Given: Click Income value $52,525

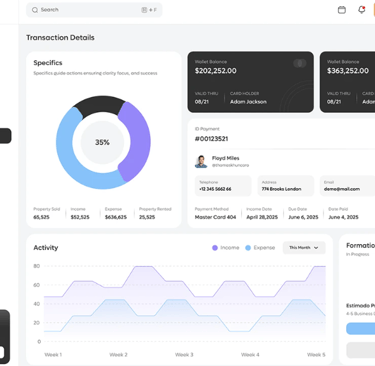Looking at the screenshot, I should (x=80, y=217).
